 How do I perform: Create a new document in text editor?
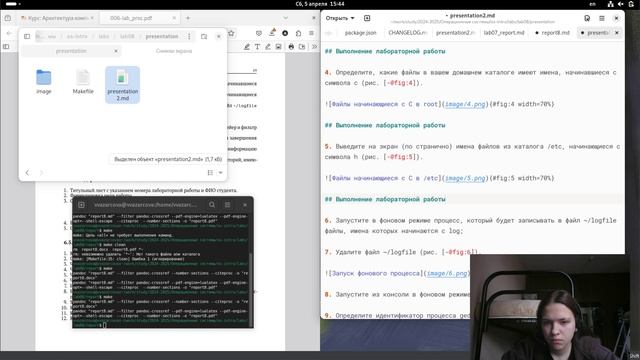[367, 18]
